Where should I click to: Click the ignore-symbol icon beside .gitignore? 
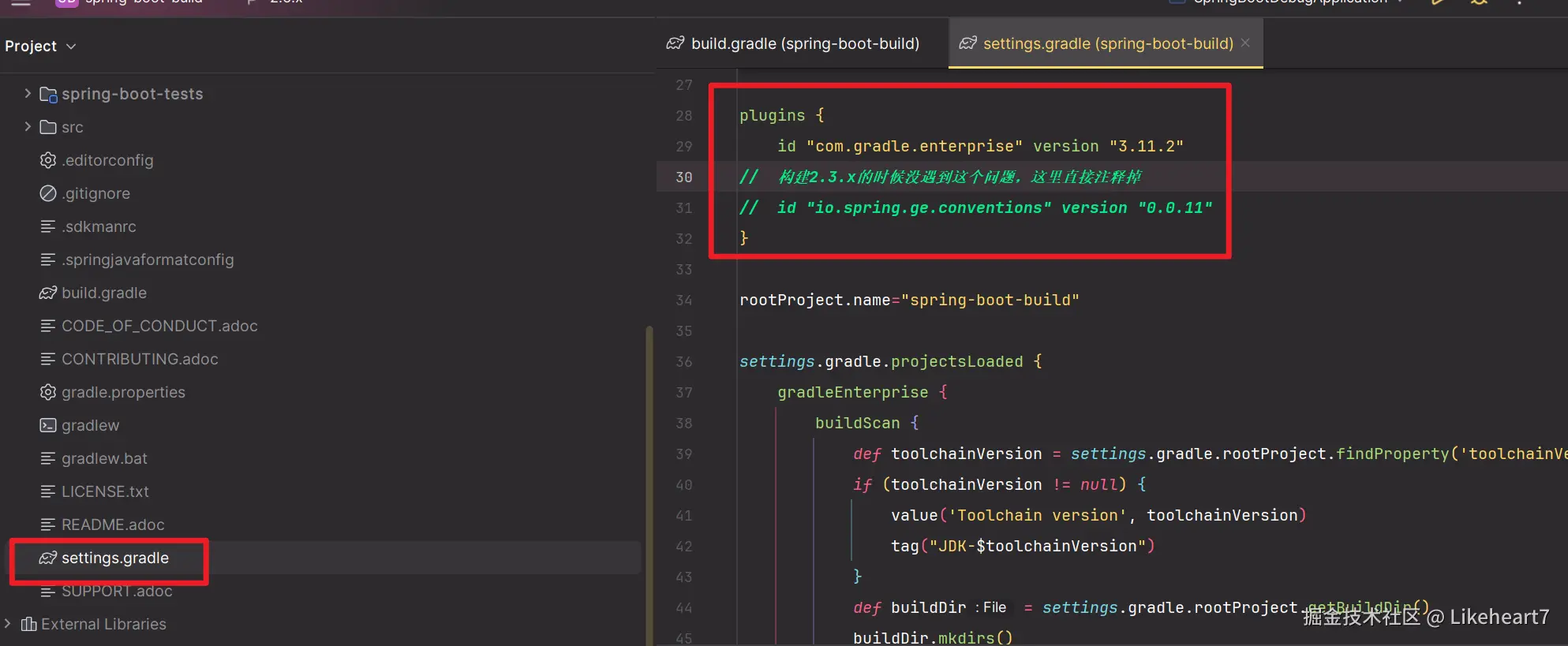click(x=48, y=193)
